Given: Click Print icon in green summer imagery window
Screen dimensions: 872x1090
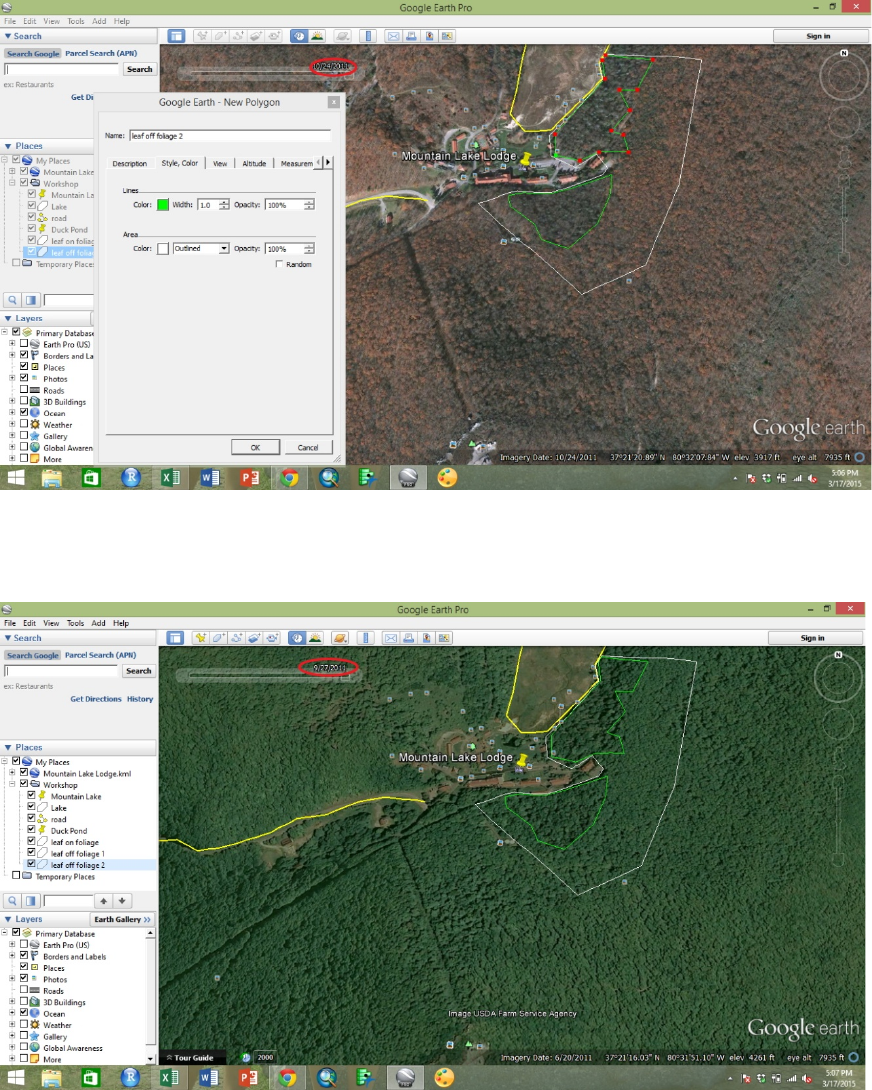Looking at the screenshot, I should click(409, 637).
